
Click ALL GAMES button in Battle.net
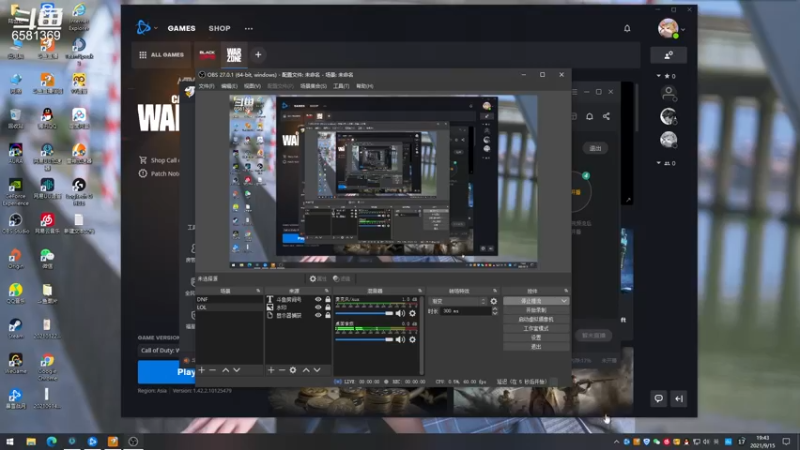click(x=161, y=55)
